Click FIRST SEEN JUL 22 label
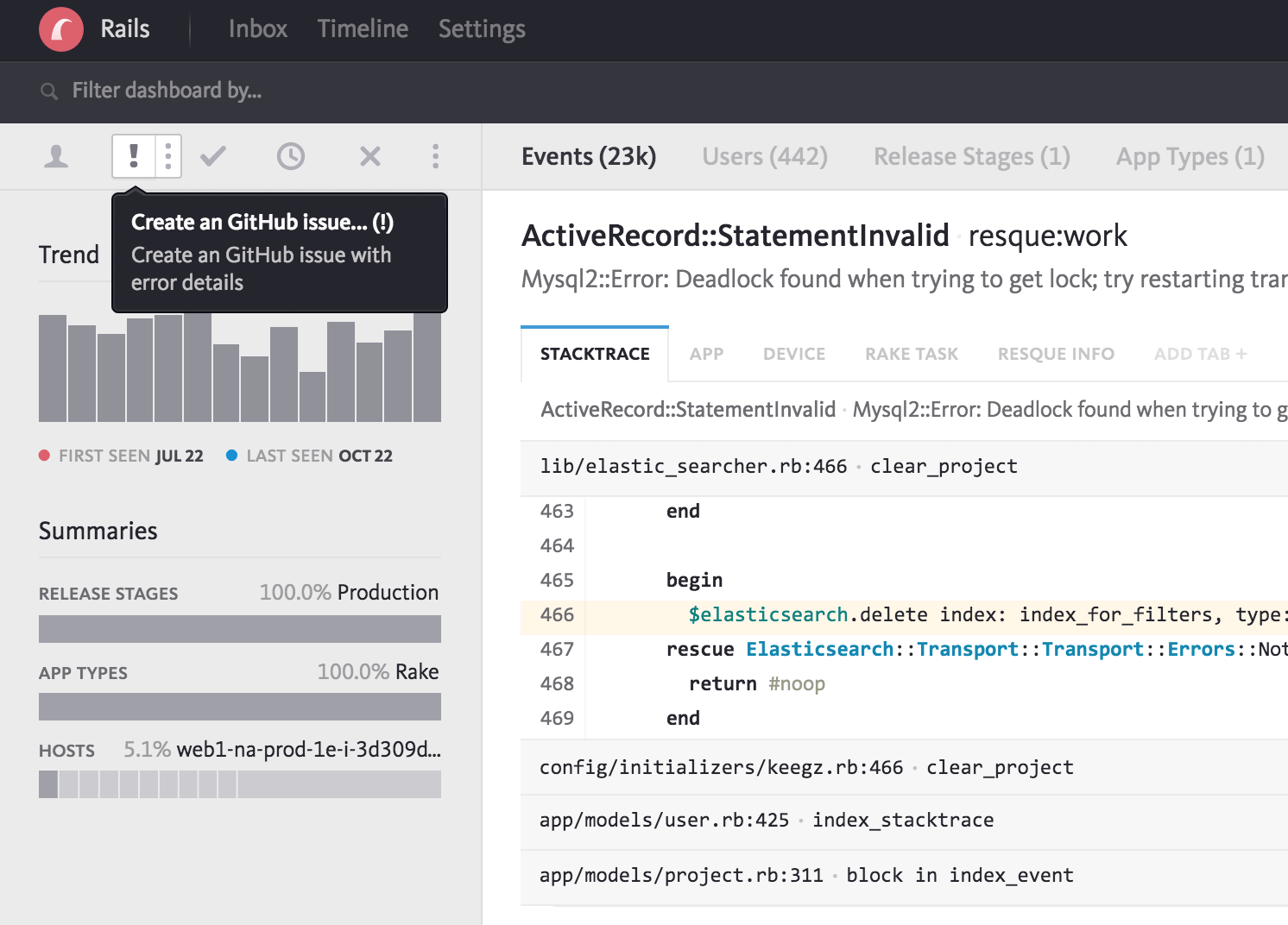 (121, 456)
